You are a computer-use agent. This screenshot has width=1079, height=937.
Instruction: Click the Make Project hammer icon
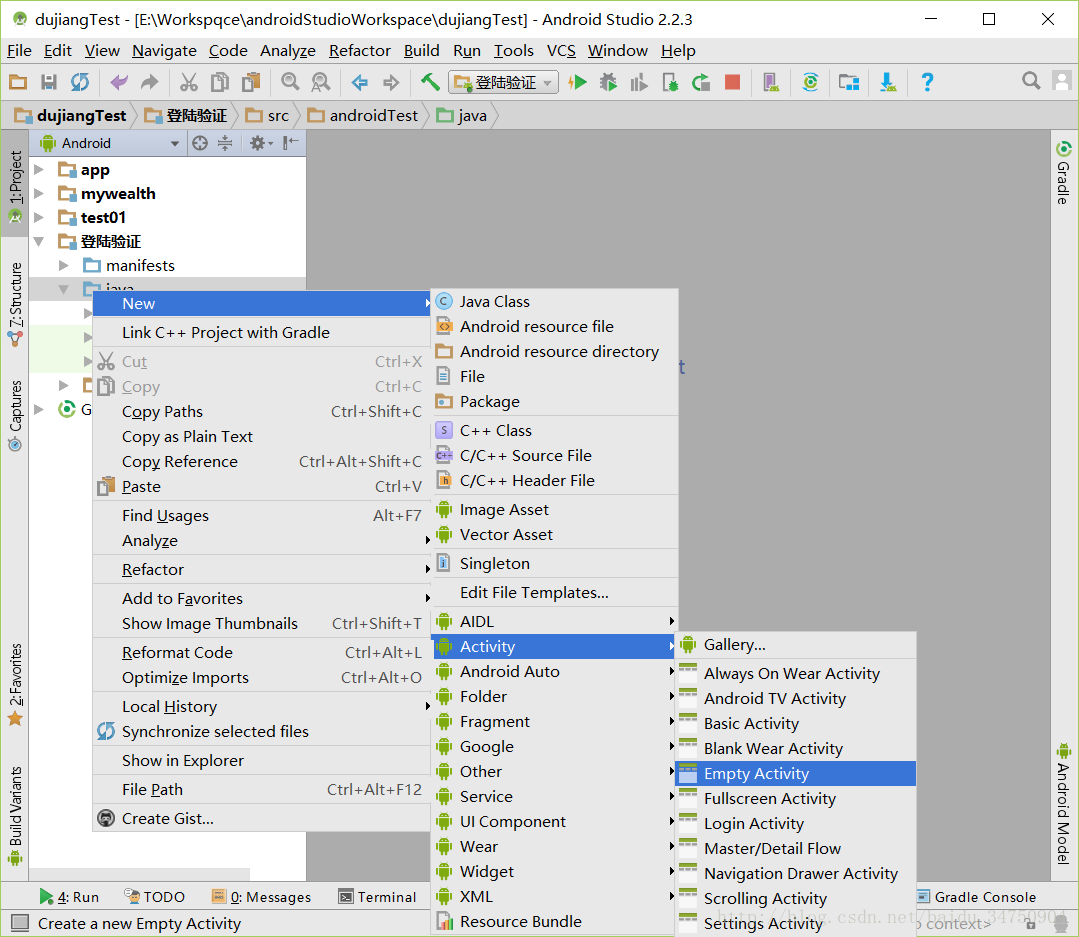pyautogui.click(x=430, y=82)
